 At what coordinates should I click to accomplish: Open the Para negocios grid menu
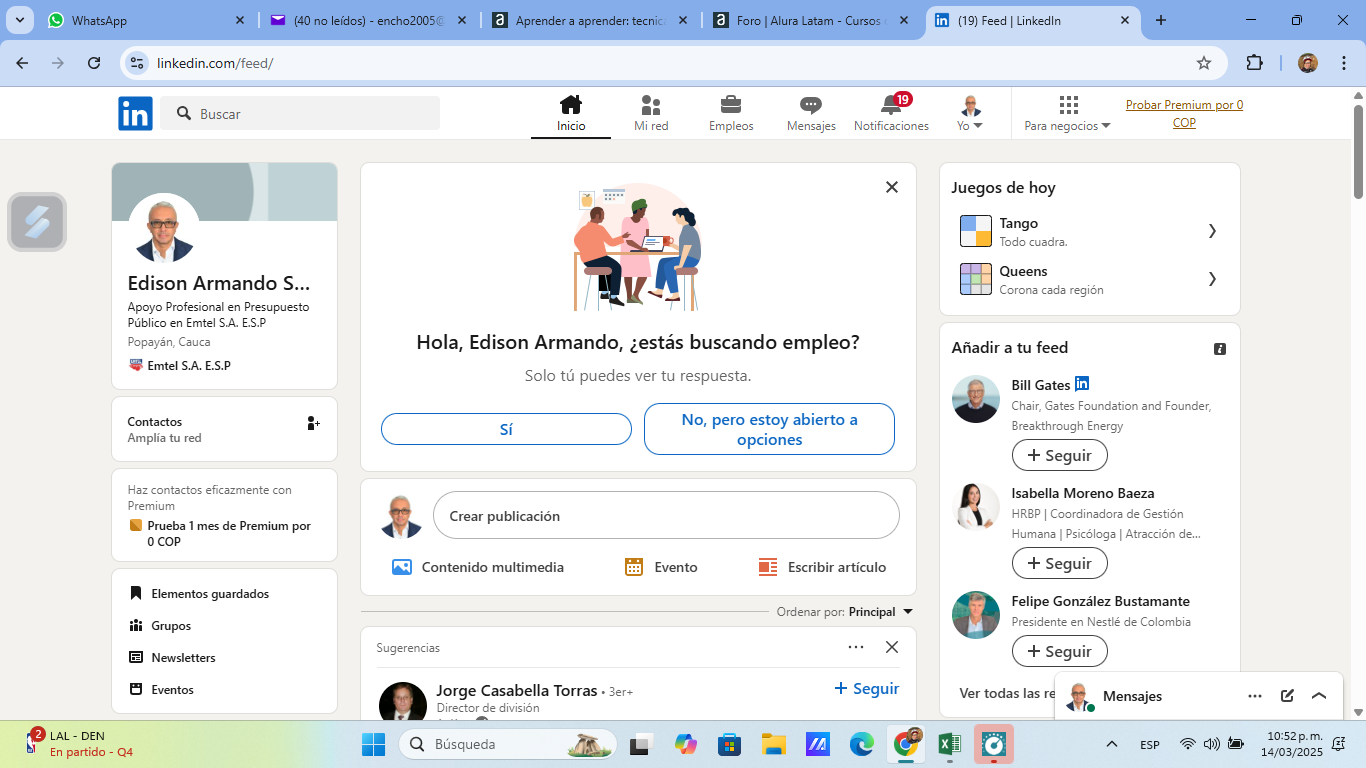(x=1068, y=113)
